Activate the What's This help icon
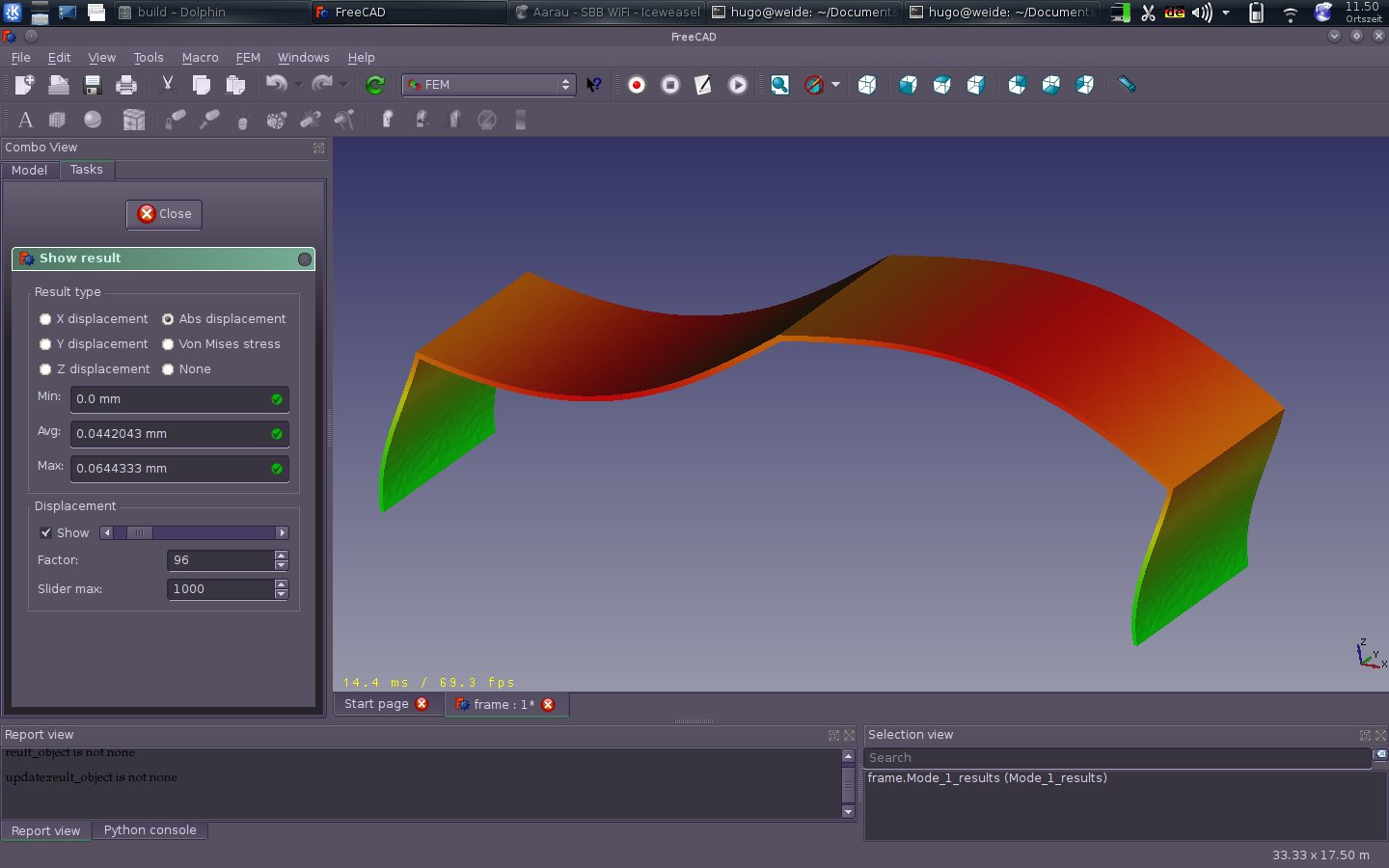1389x868 pixels. [594, 85]
